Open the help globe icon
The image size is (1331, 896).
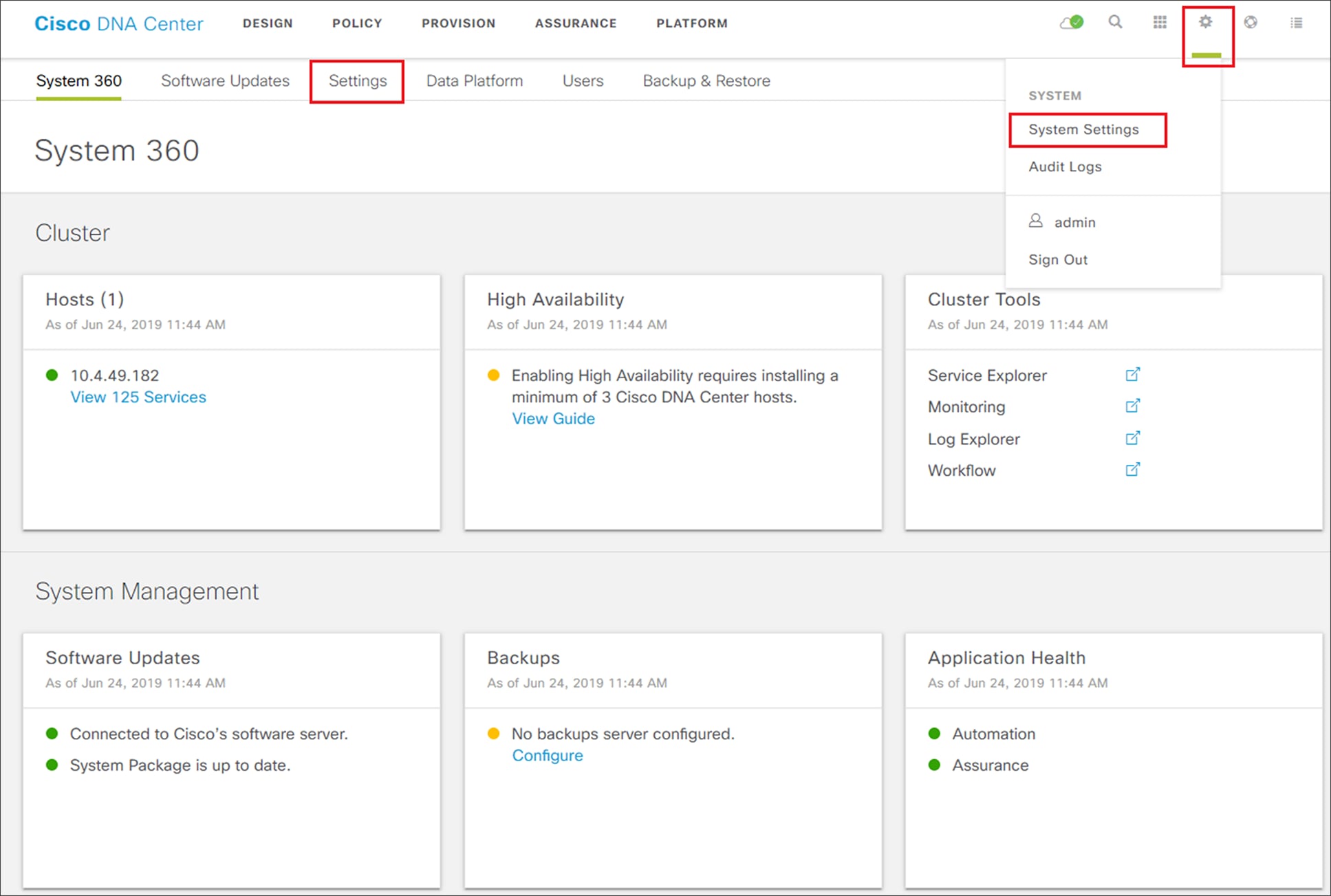[1251, 22]
